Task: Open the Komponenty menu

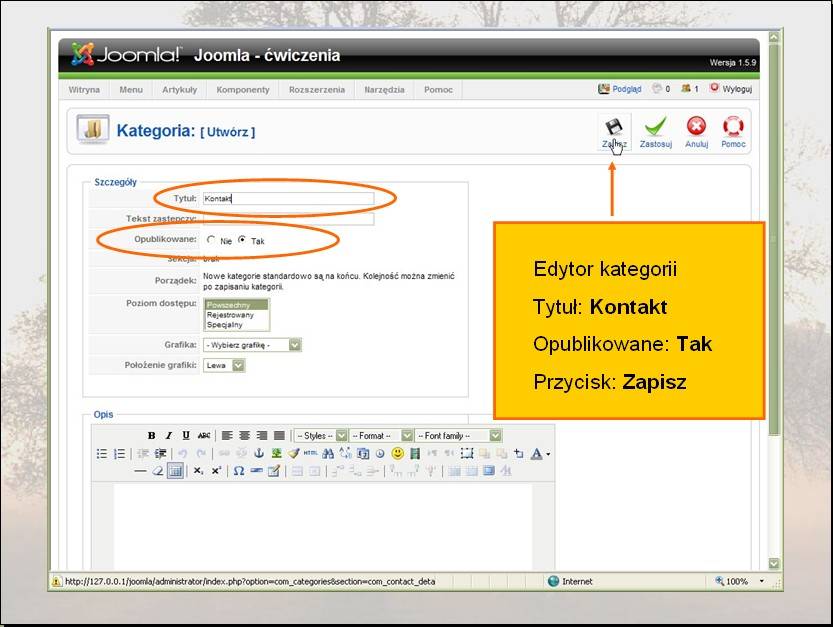Action: pyautogui.click(x=243, y=90)
